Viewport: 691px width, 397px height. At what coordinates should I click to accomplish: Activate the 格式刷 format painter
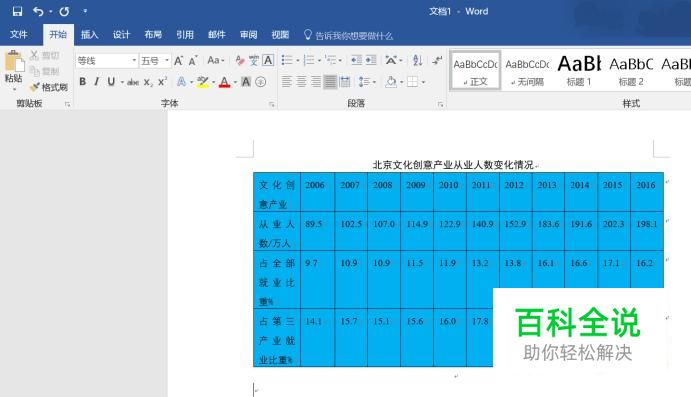point(48,87)
